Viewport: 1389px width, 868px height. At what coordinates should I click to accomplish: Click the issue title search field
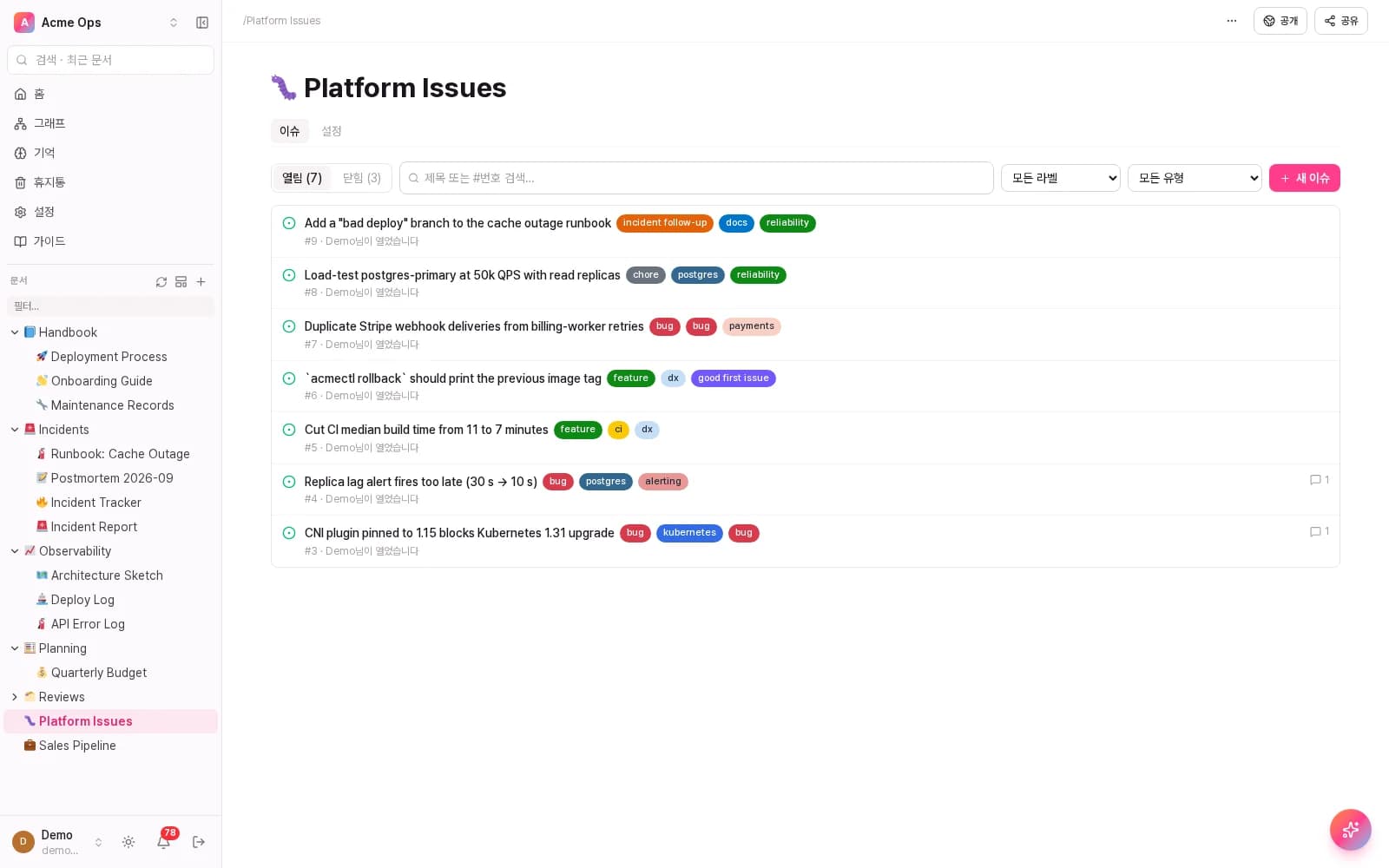point(696,178)
